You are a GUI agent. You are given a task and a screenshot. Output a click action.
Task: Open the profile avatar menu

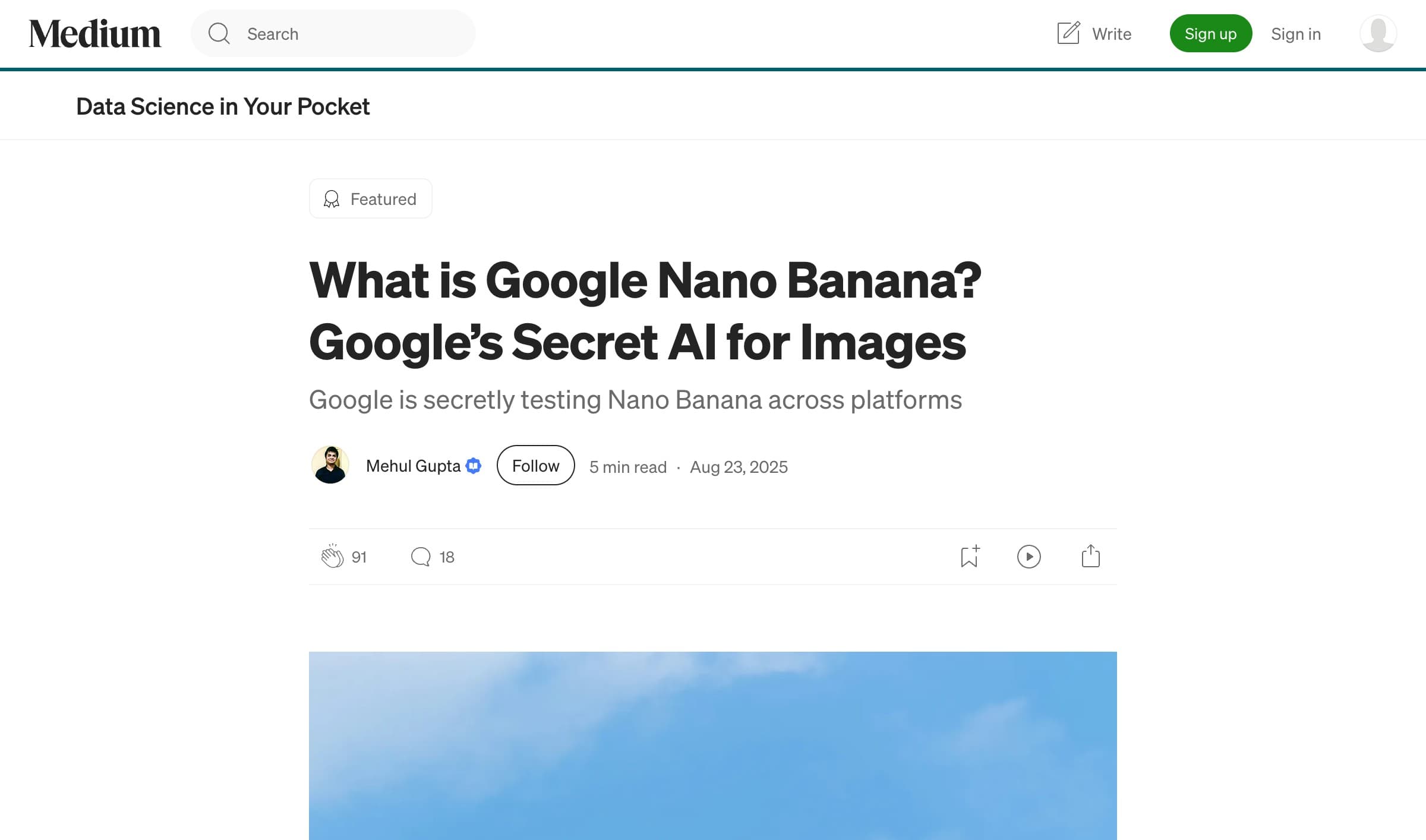point(1378,33)
